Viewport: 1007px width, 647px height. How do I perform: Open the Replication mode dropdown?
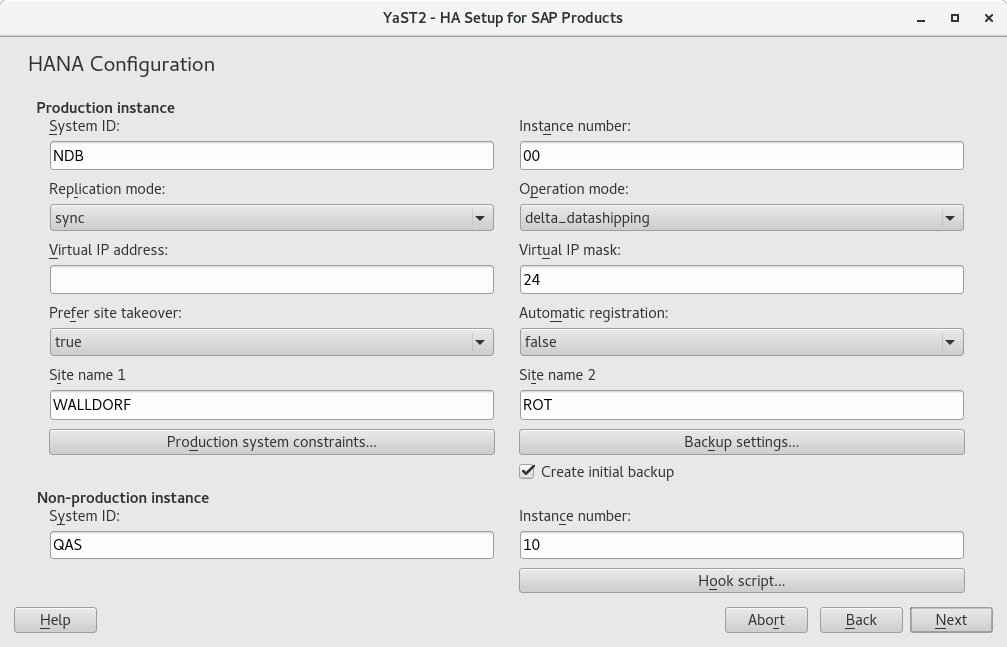[x=271, y=218]
